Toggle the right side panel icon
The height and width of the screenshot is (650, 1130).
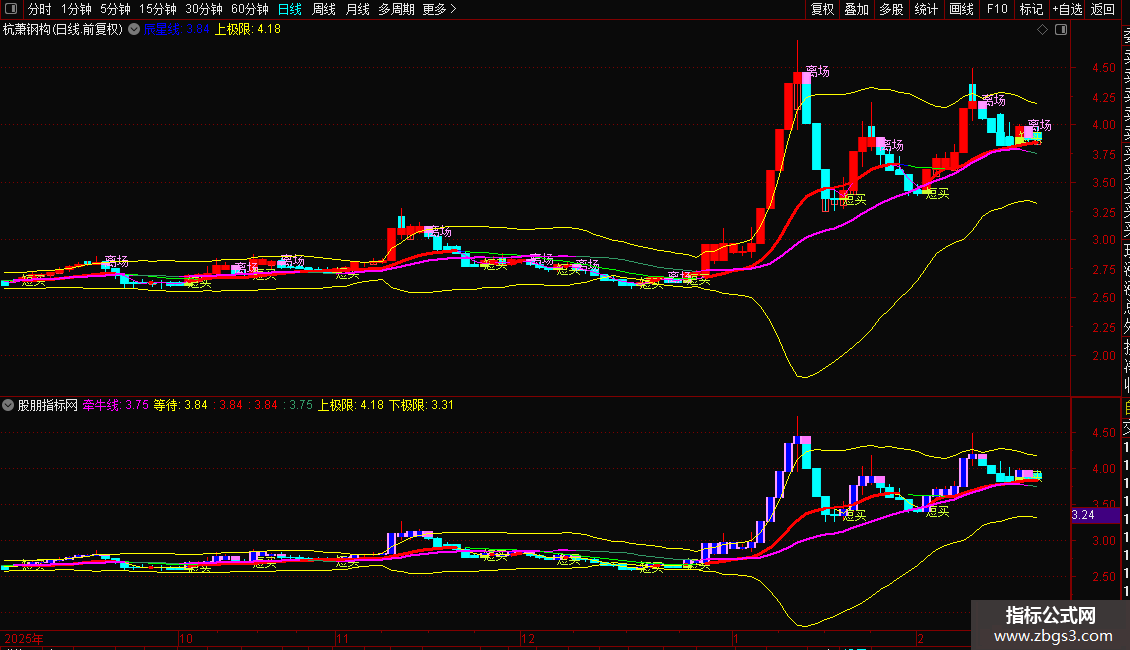1061,29
